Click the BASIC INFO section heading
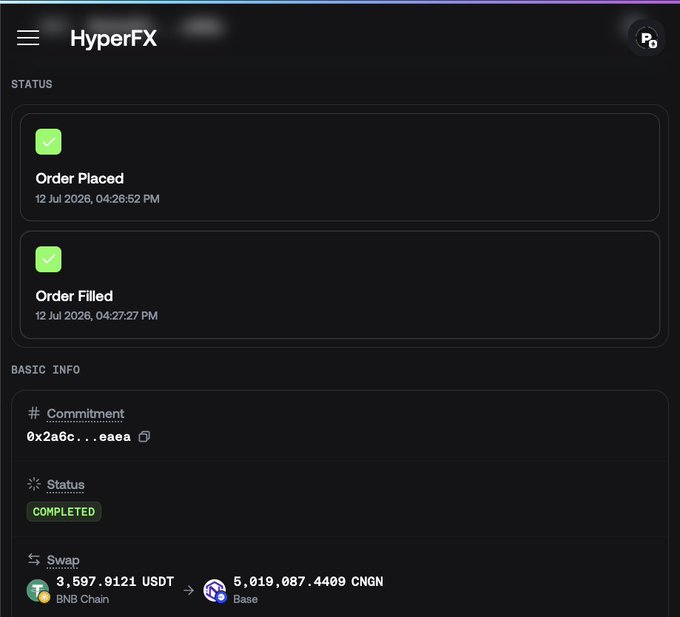This screenshot has width=680, height=617. (46, 370)
